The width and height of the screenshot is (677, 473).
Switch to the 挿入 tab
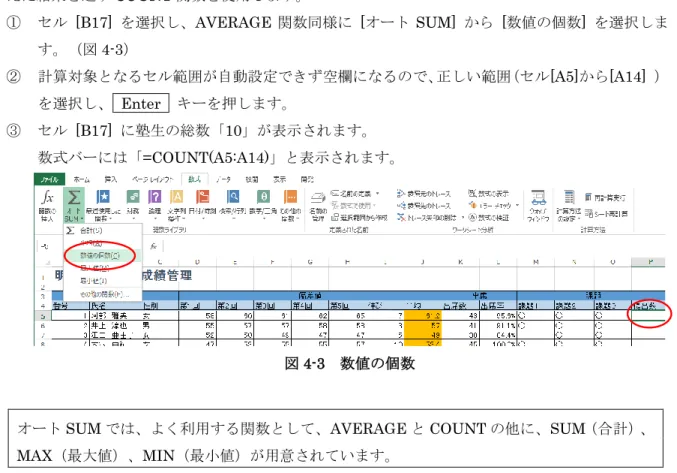click(111, 179)
